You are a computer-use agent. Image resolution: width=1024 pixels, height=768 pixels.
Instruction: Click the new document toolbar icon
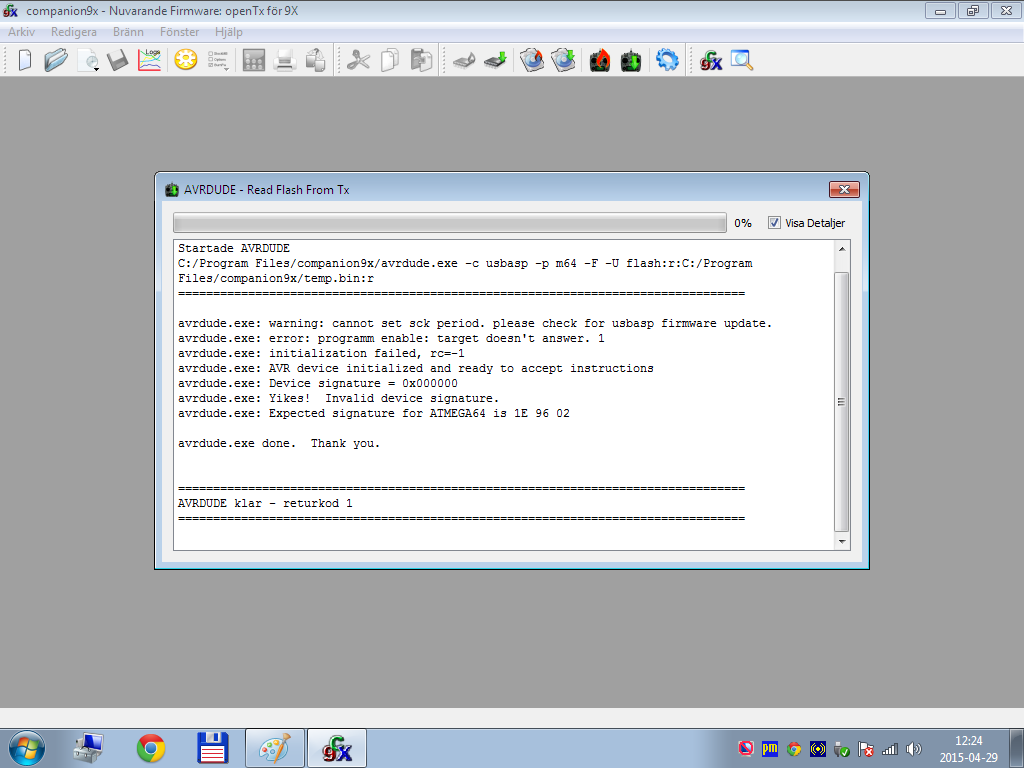(25, 60)
